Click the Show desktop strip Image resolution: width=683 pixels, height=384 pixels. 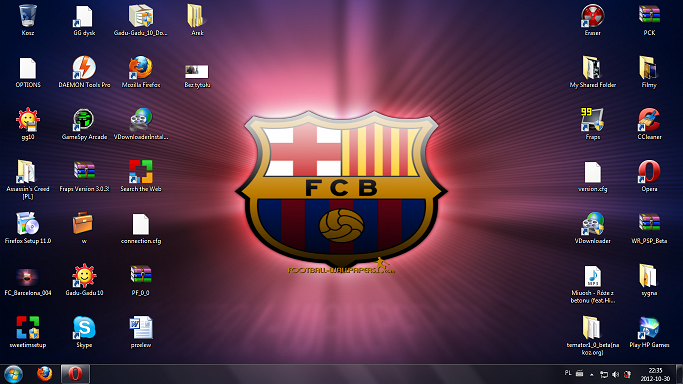(x=679, y=374)
